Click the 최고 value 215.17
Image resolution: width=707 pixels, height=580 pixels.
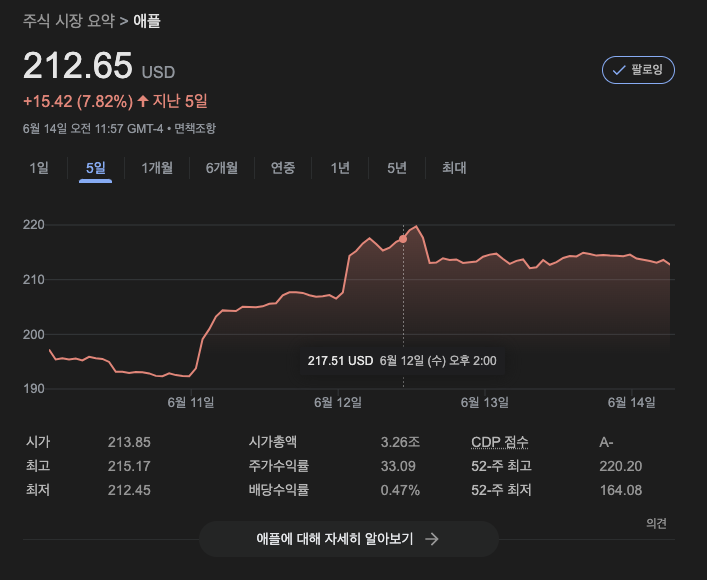coord(129,466)
